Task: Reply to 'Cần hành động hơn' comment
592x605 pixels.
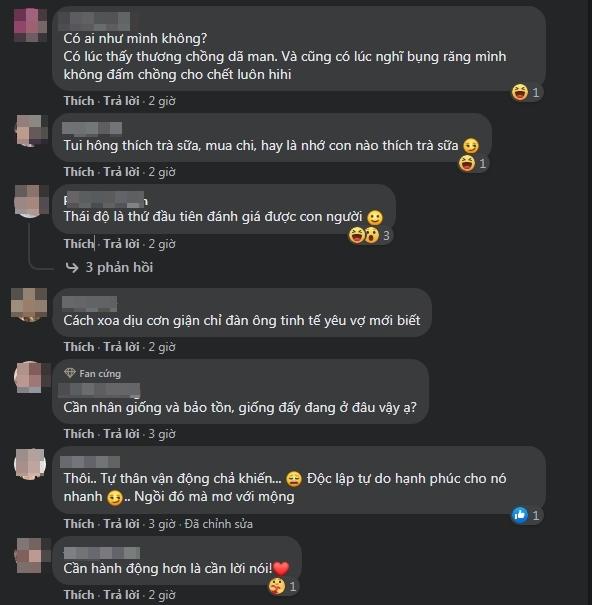Action: tap(122, 595)
